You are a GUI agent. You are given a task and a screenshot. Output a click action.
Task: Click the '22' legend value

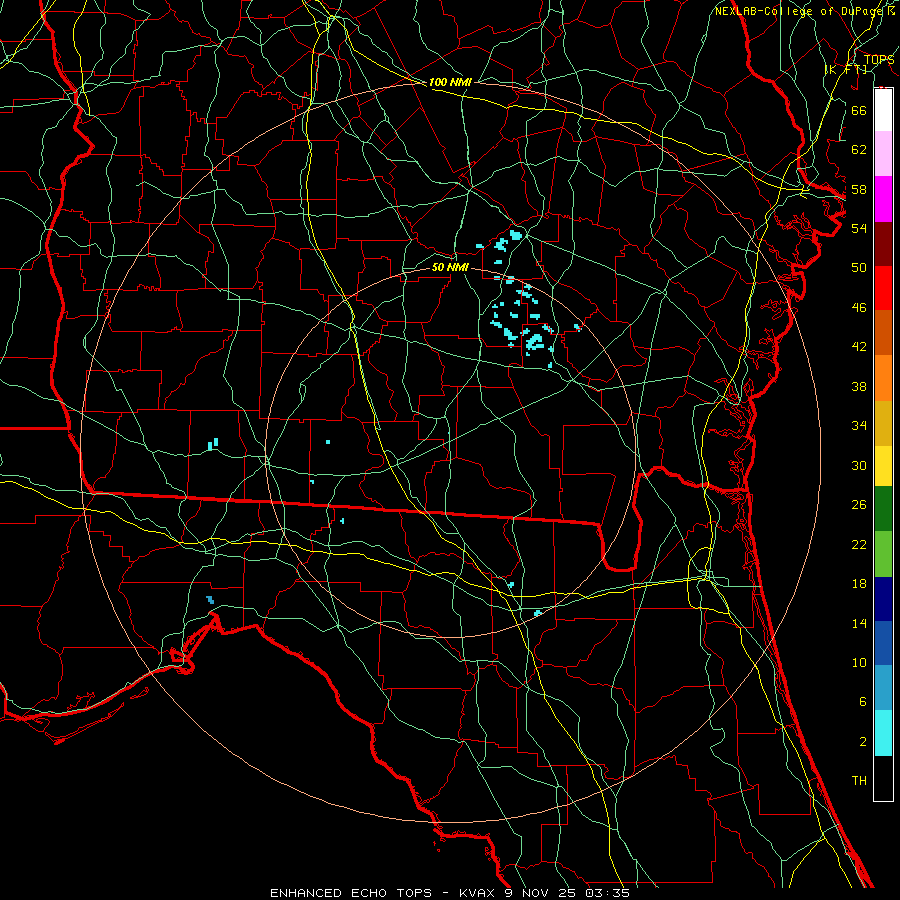pos(859,544)
